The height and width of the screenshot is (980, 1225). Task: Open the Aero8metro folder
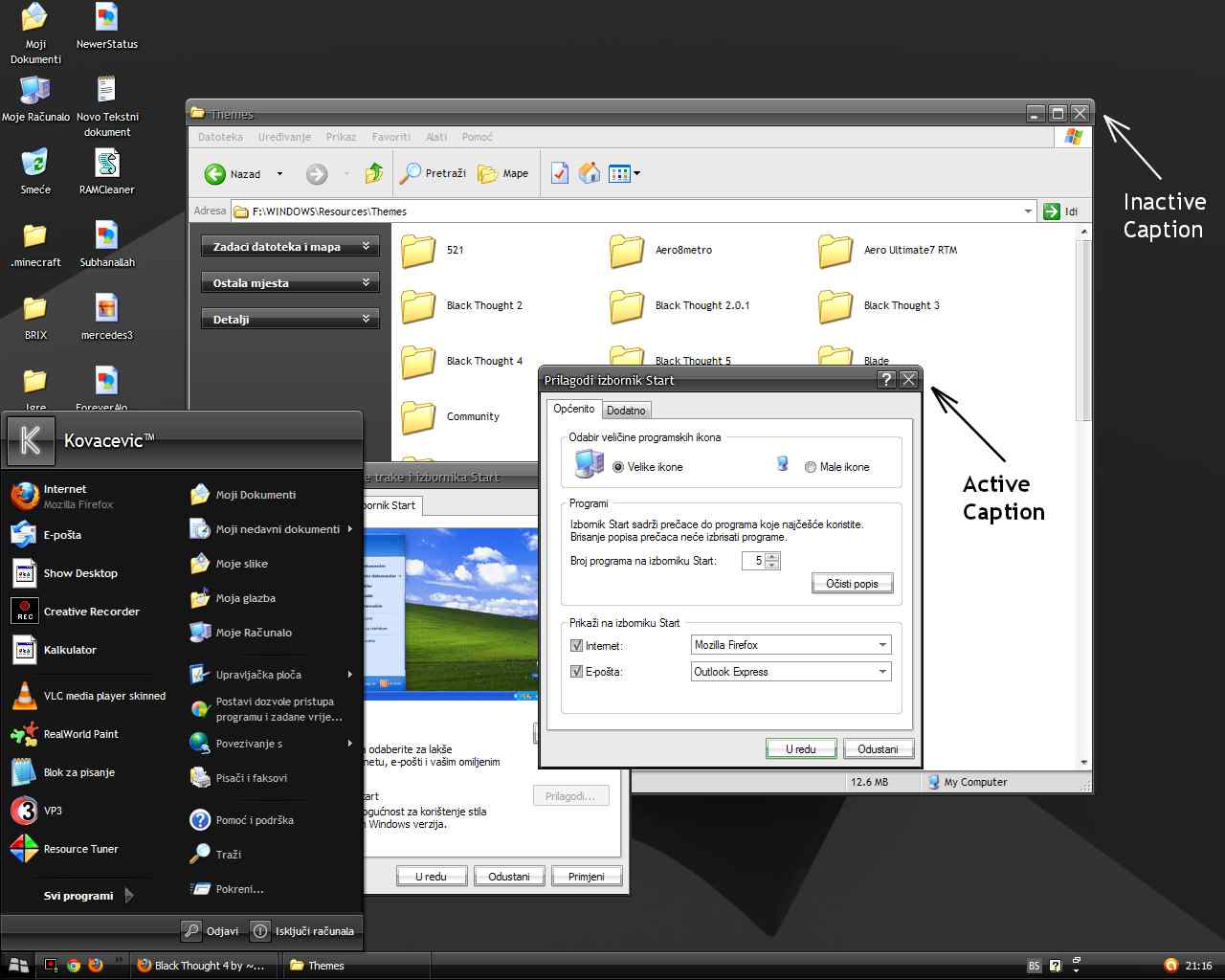[x=661, y=251]
